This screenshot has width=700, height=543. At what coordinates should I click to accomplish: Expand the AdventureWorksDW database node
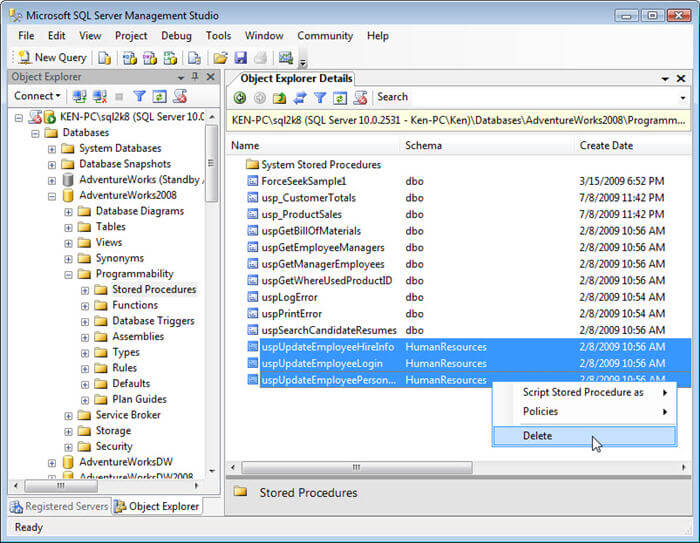click(52, 462)
